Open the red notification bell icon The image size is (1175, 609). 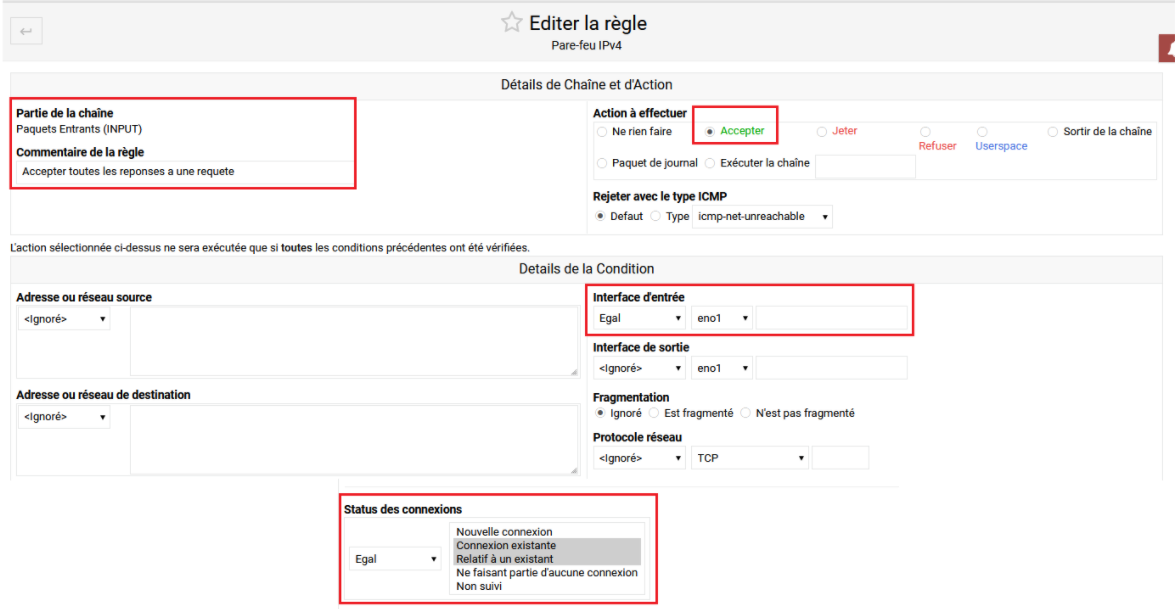coord(1169,46)
